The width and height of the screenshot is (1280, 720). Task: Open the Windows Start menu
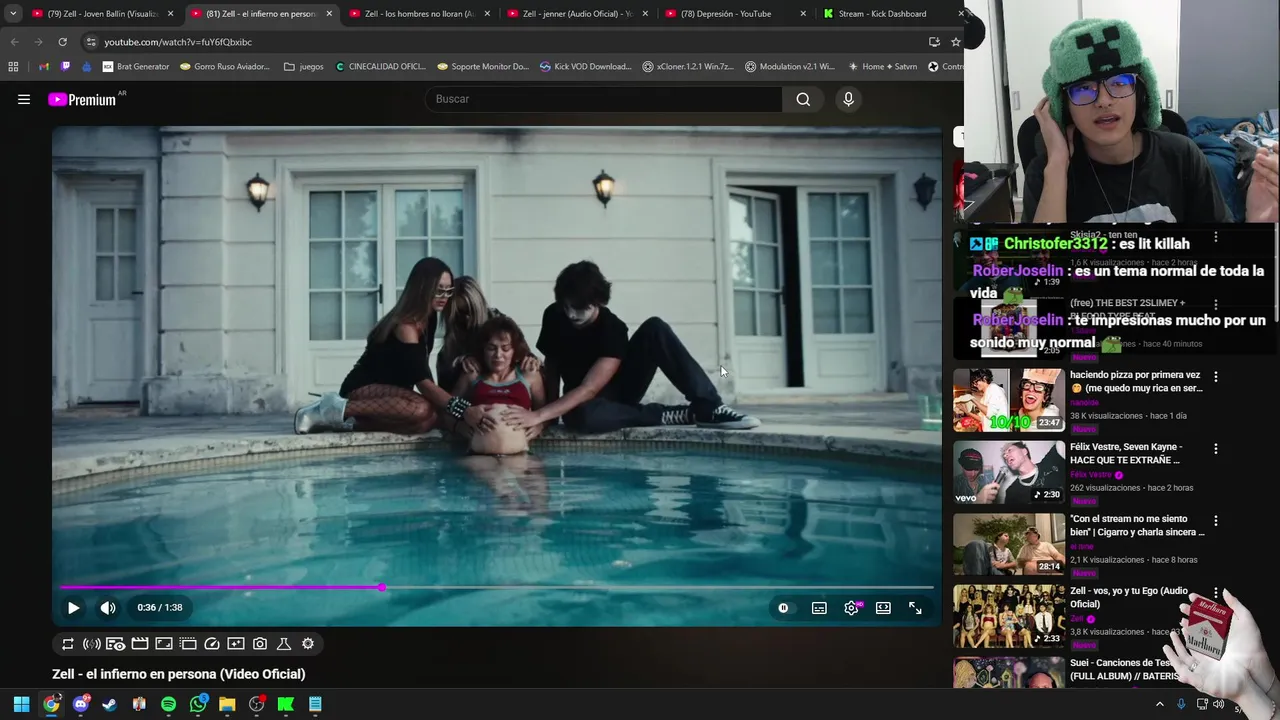click(22, 705)
